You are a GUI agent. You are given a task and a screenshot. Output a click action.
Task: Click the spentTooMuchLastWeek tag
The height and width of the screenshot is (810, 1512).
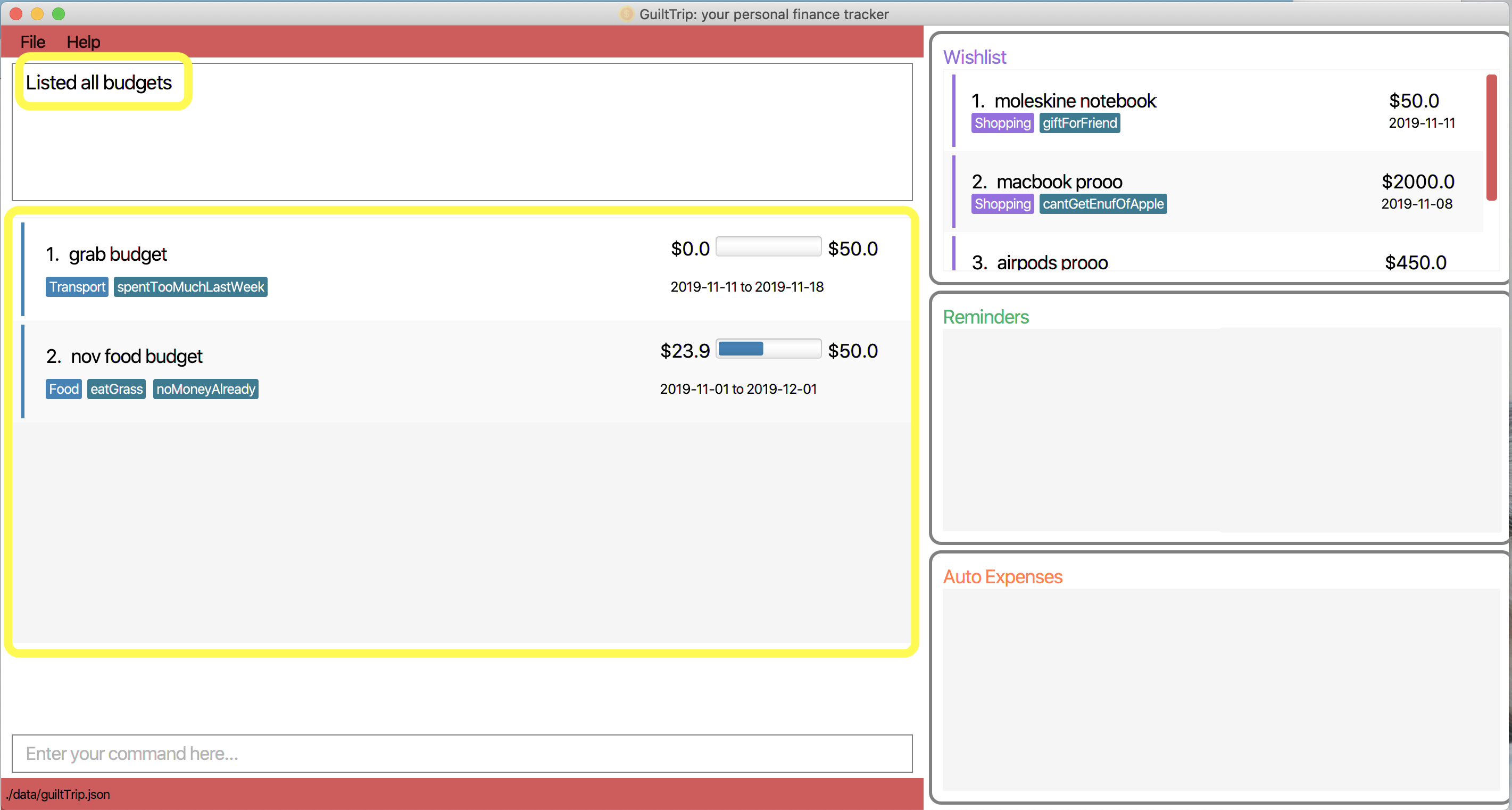(191, 287)
